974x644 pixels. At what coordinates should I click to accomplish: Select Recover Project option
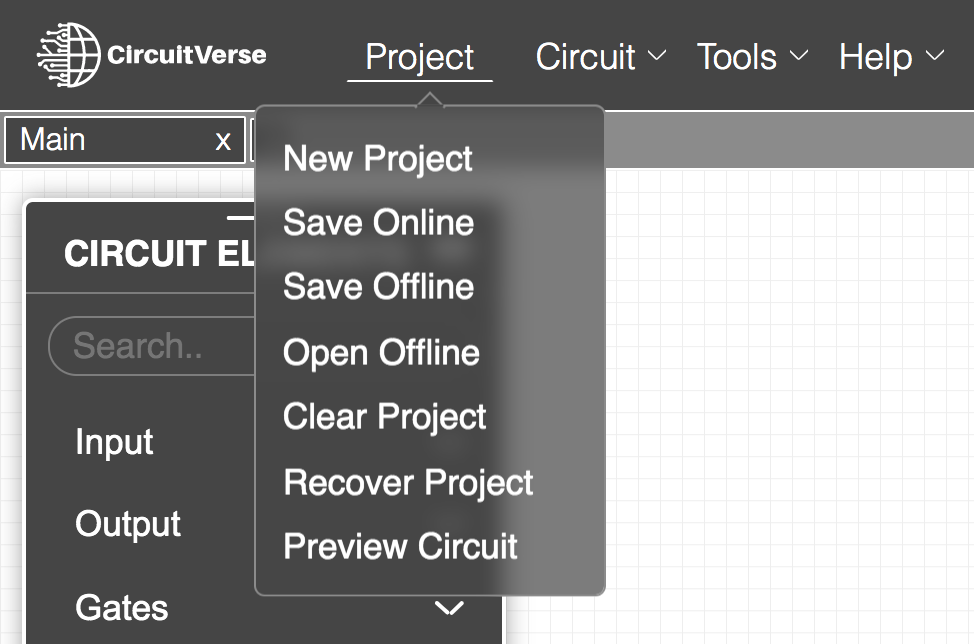click(x=408, y=482)
